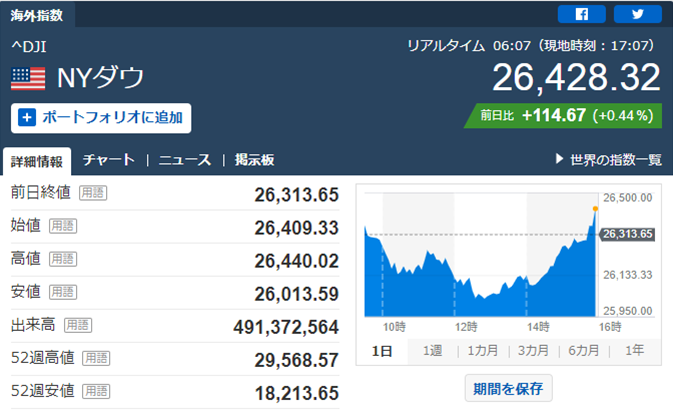Click ポートフォリオに追加 button
The image size is (673, 413).
pyautogui.click(x=101, y=118)
